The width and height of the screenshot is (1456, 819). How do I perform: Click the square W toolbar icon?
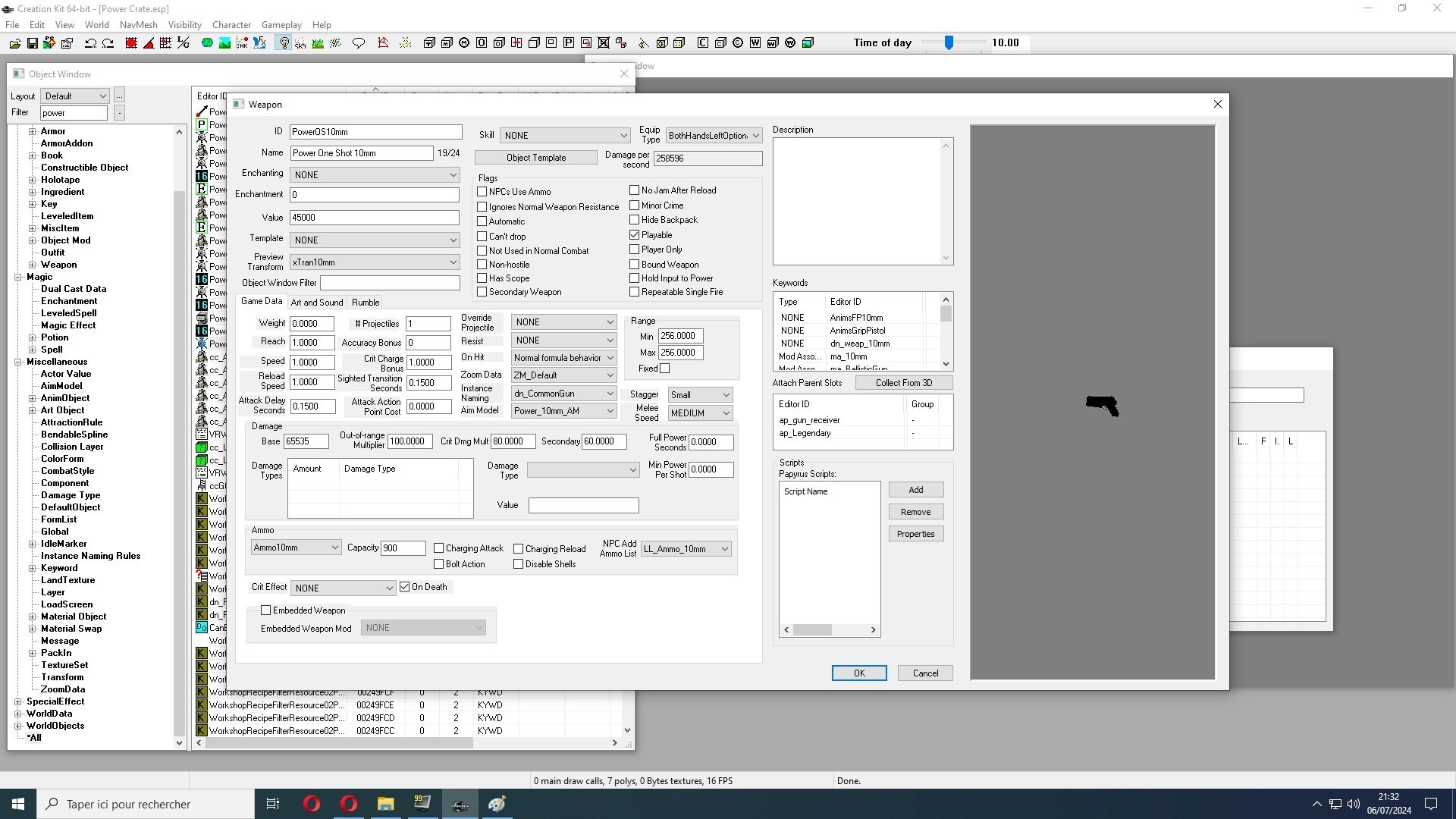[x=755, y=43]
